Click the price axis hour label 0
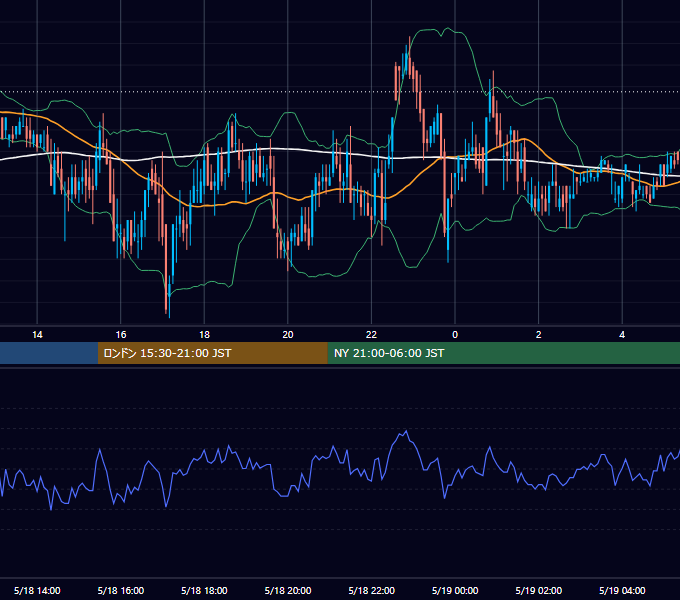The width and height of the screenshot is (680, 600). click(x=455, y=335)
